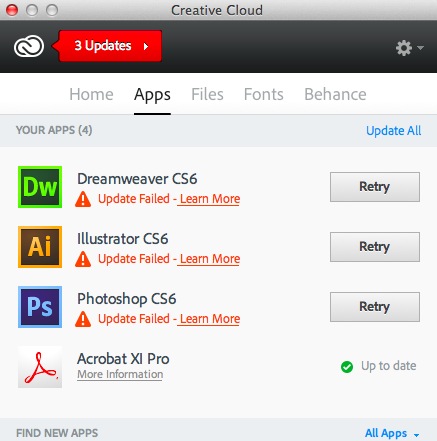This screenshot has width=437, height=441.
Task: Click the Up to date status text
Action: [389, 366]
